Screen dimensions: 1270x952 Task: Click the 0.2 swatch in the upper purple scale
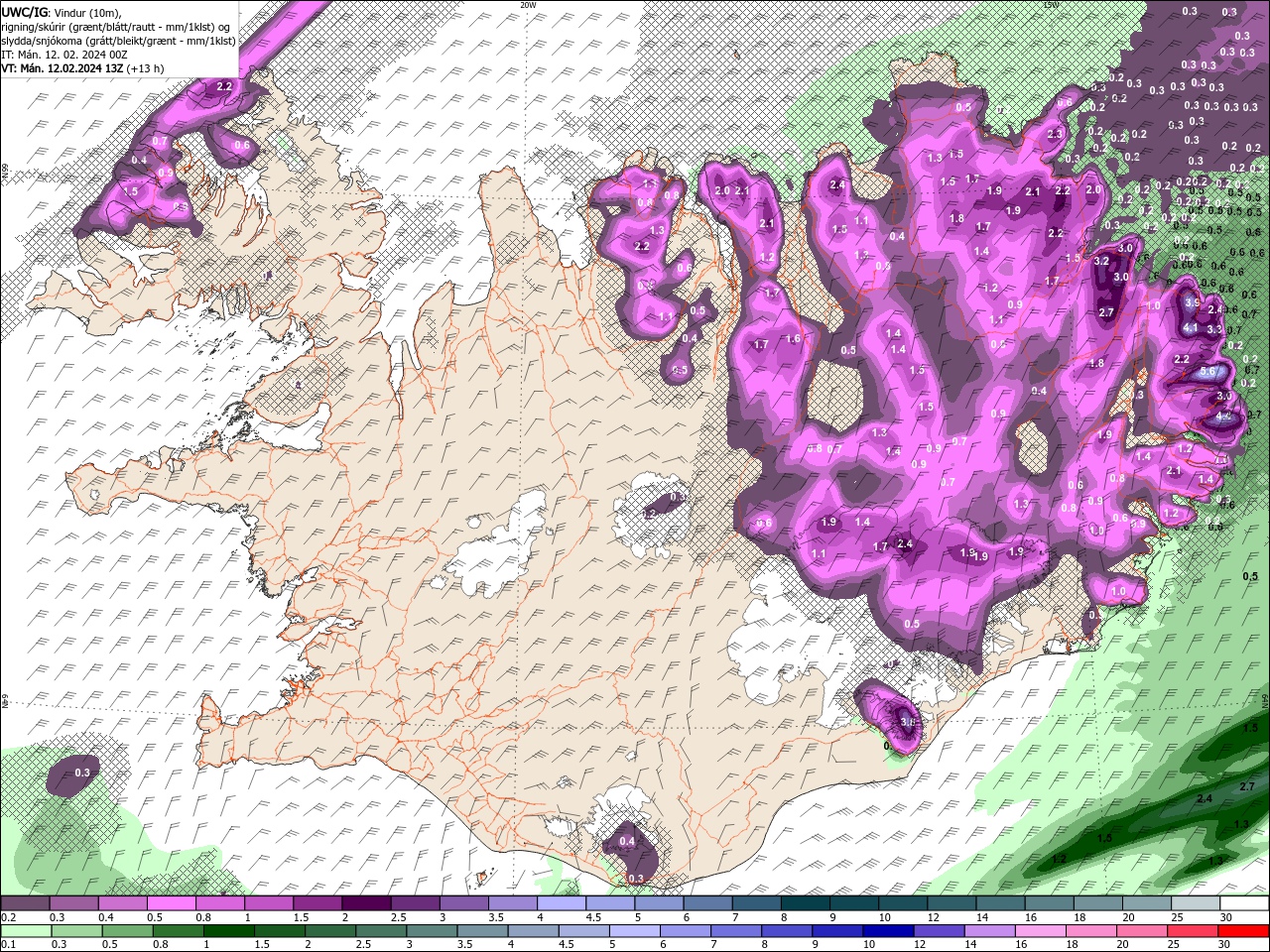pos(25,903)
